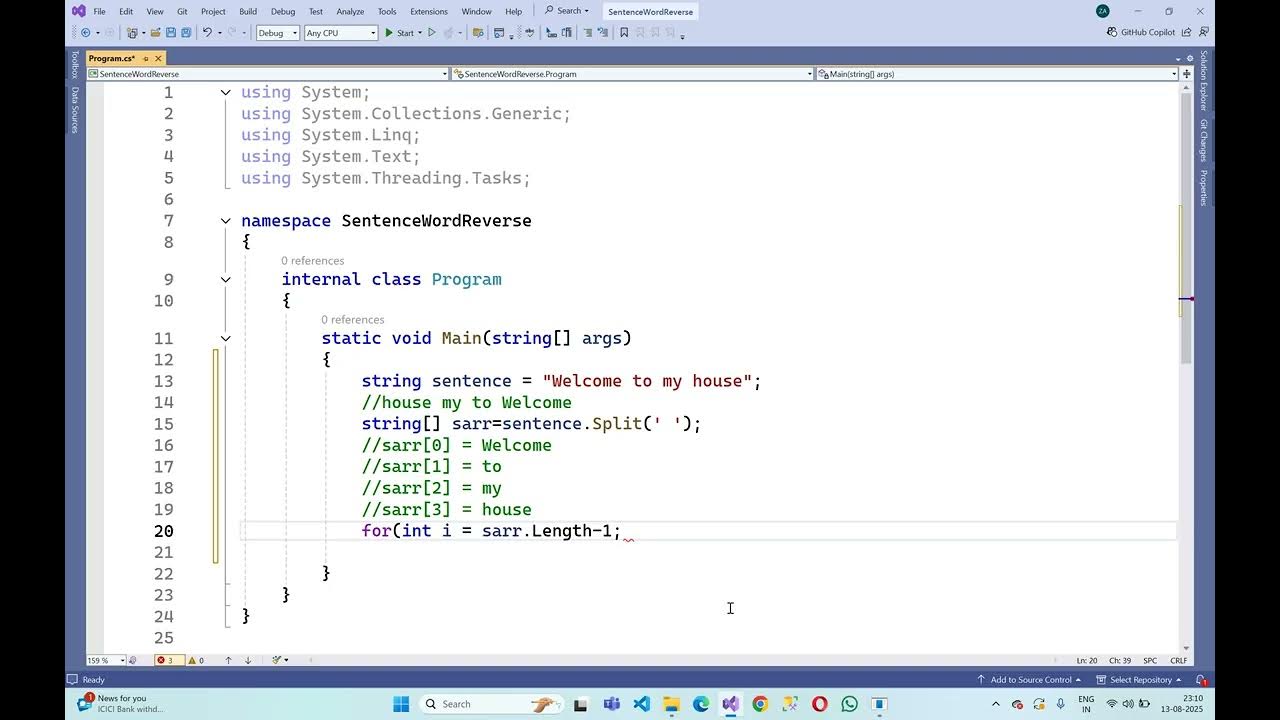
Task: Open File Explorer from taskbar
Action: pyautogui.click(x=671, y=704)
